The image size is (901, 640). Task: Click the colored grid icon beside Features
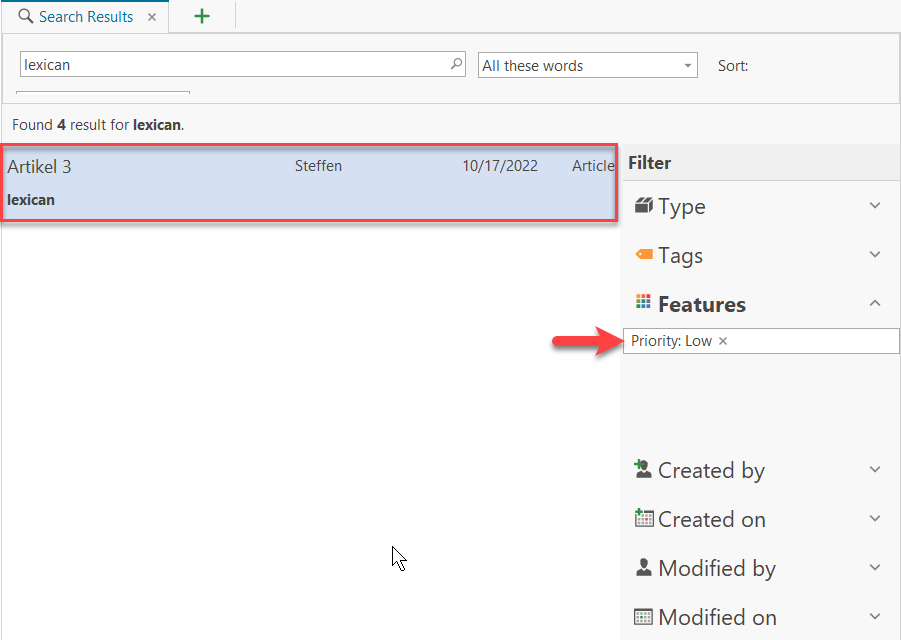coord(644,303)
